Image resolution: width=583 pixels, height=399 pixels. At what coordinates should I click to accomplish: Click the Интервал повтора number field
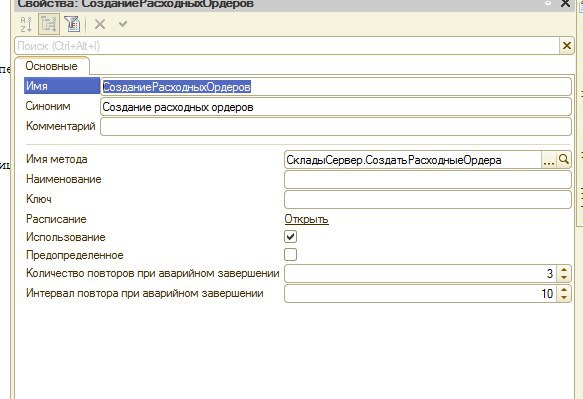click(x=421, y=293)
